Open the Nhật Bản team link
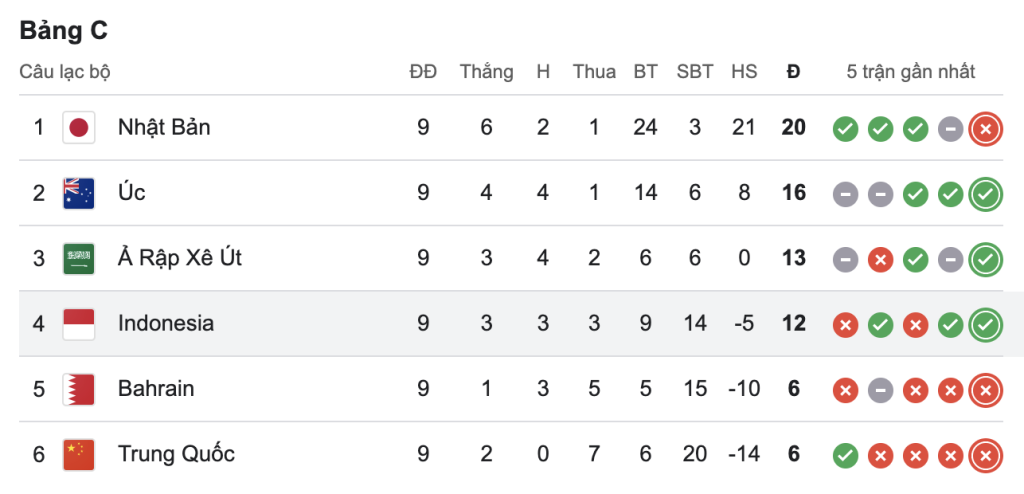 point(164,128)
